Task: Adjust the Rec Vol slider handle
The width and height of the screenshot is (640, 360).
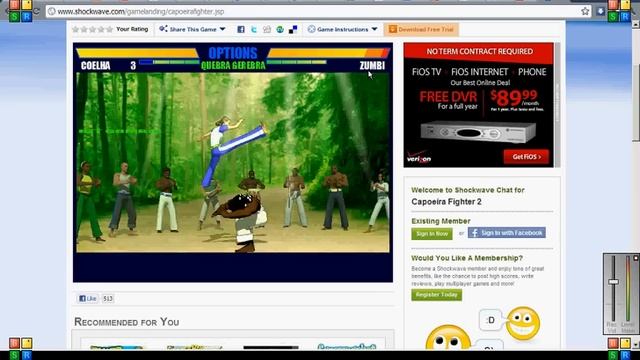Action: 613,282
